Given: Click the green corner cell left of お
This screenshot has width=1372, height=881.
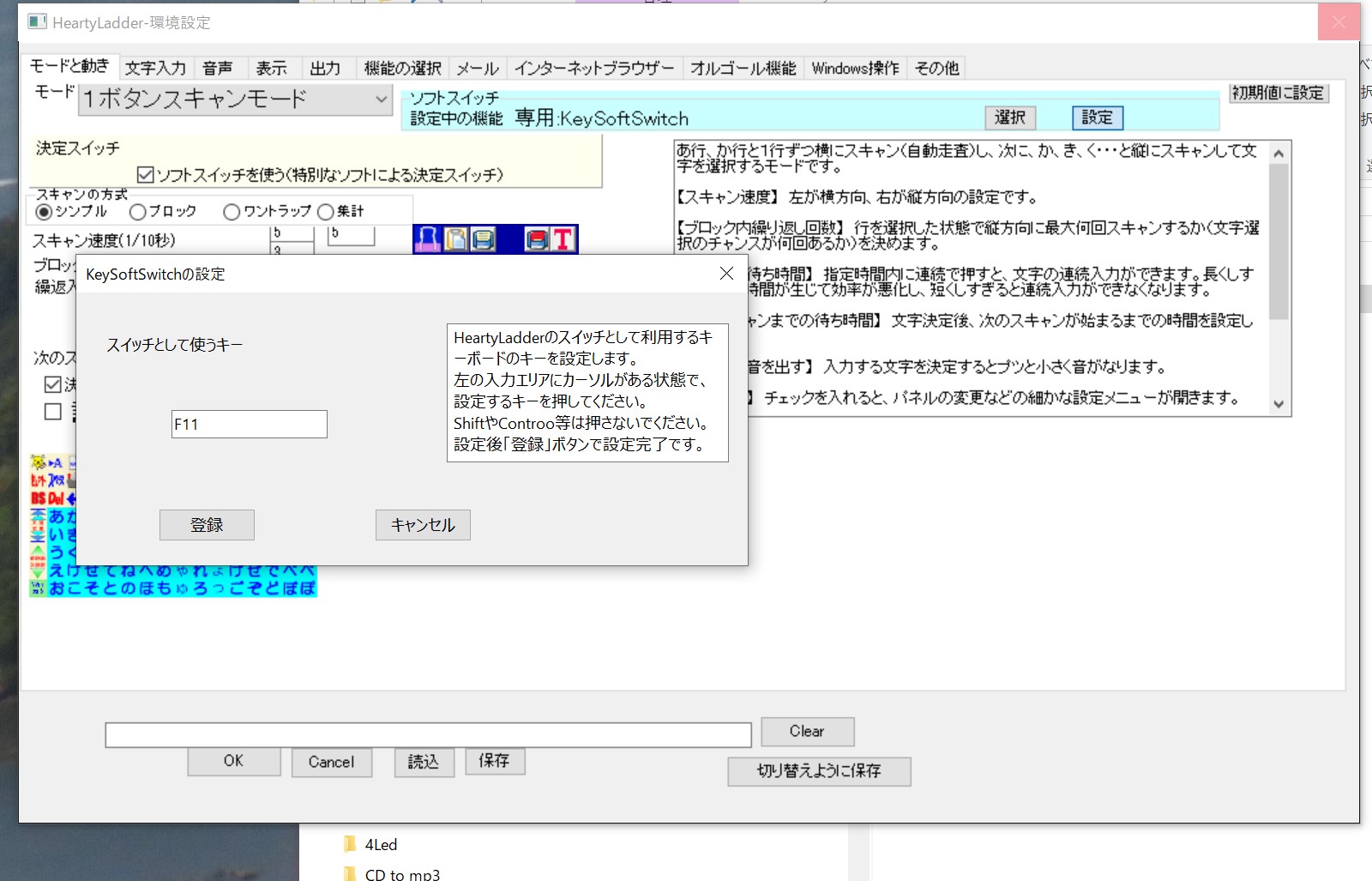Looking at the screenshot, I should coord(38,588).
